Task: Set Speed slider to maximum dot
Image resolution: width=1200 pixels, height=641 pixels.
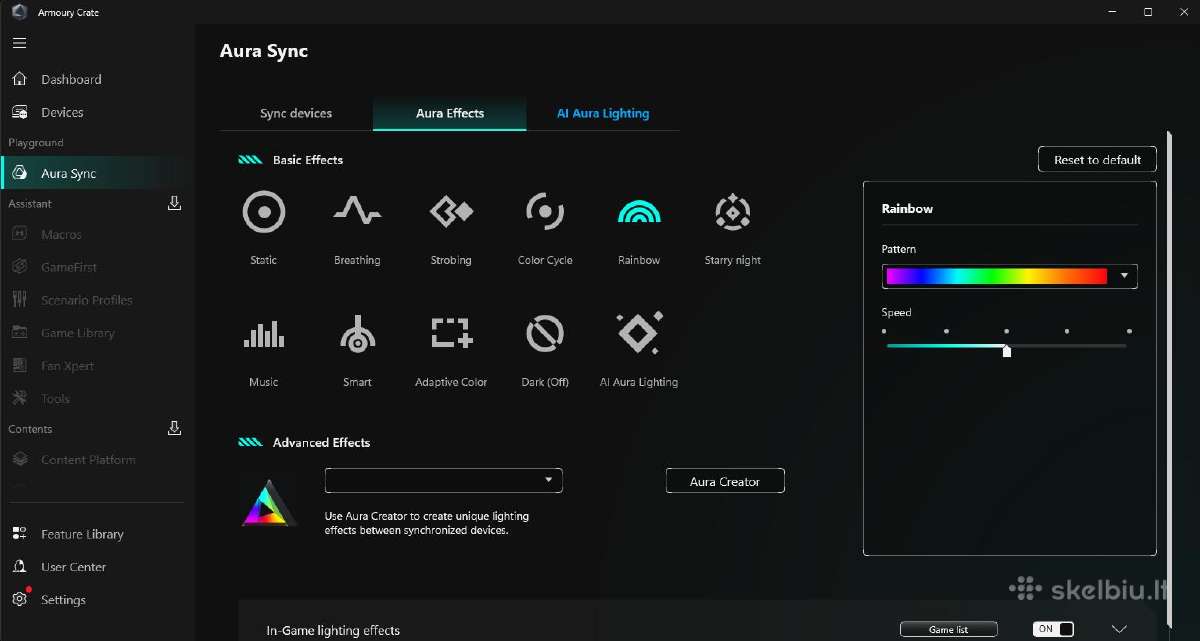Action: click(1129, 331)
